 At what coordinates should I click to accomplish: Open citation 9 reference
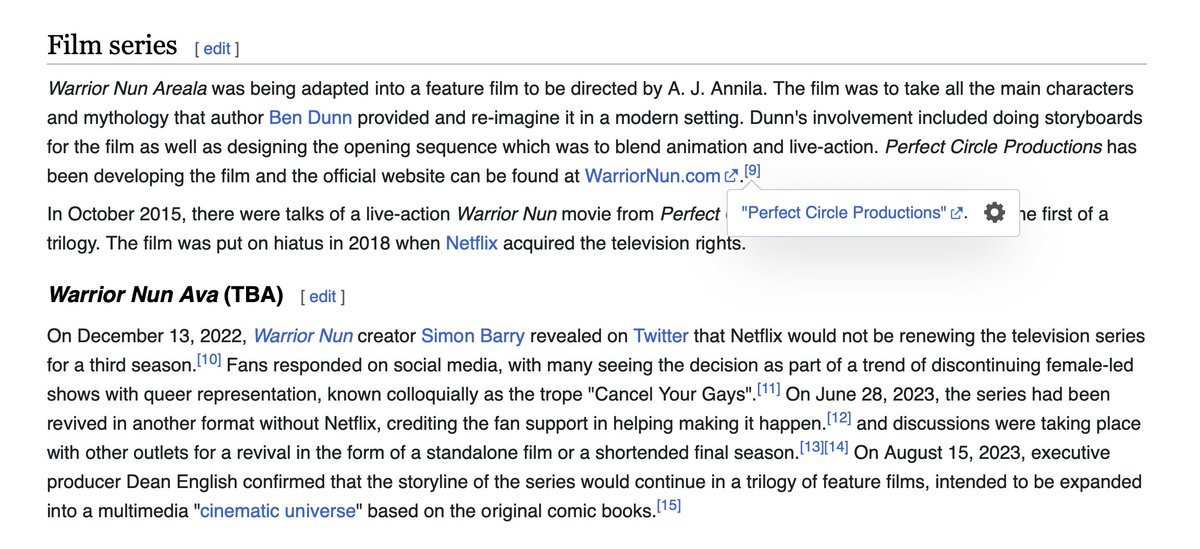point(753,171)
